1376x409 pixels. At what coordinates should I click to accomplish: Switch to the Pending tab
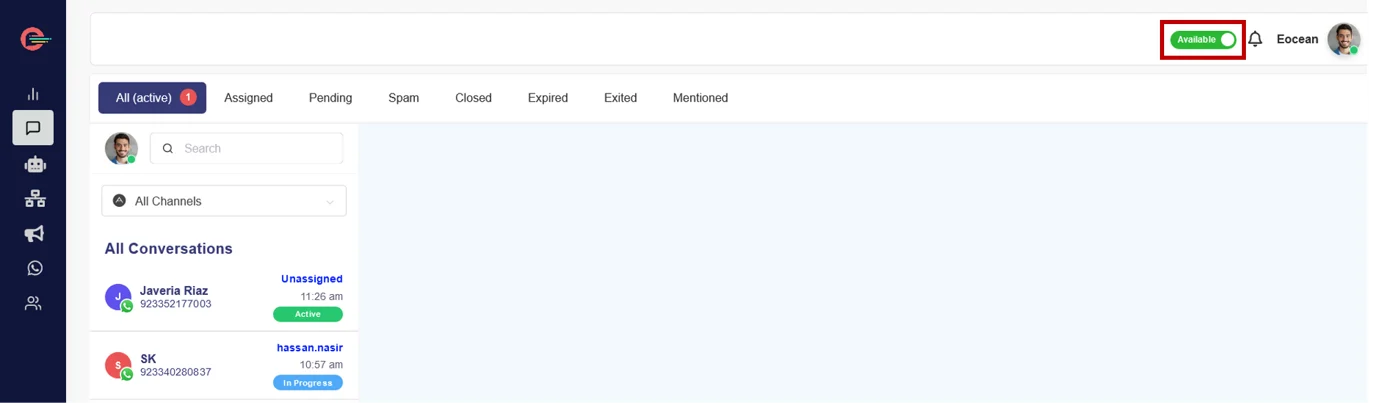tap(330, 98)
